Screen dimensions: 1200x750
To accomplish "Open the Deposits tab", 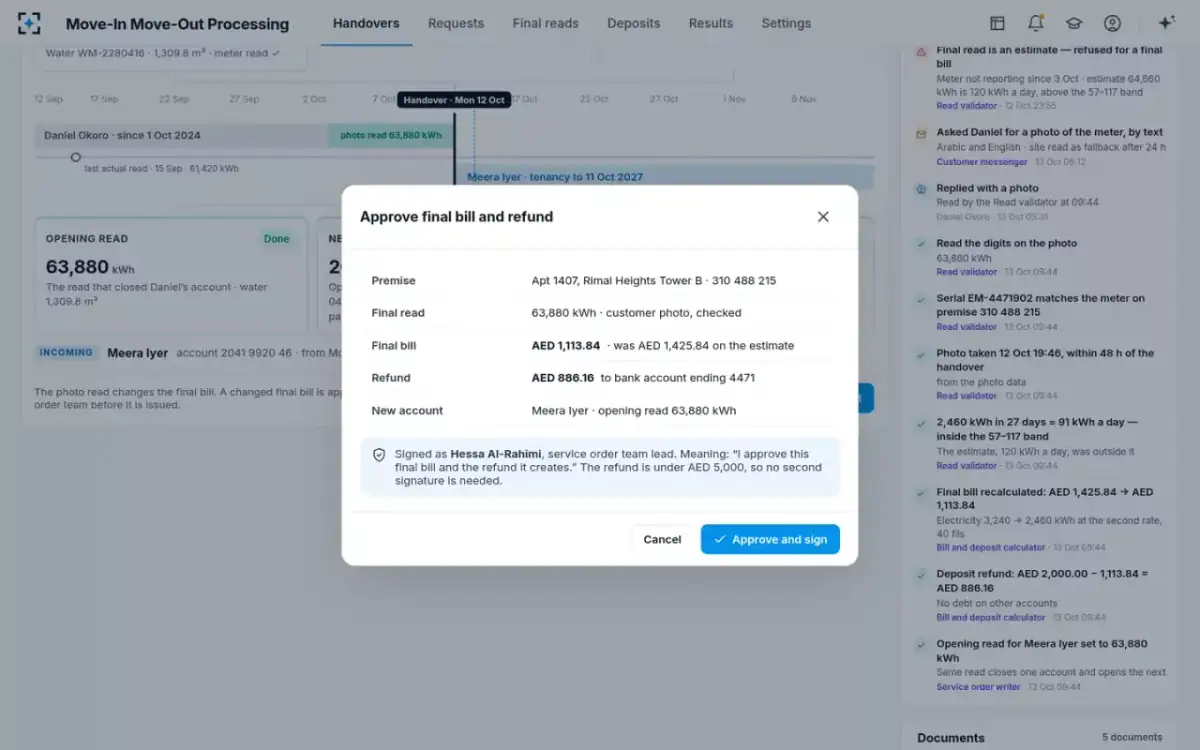I will [634, 23].
